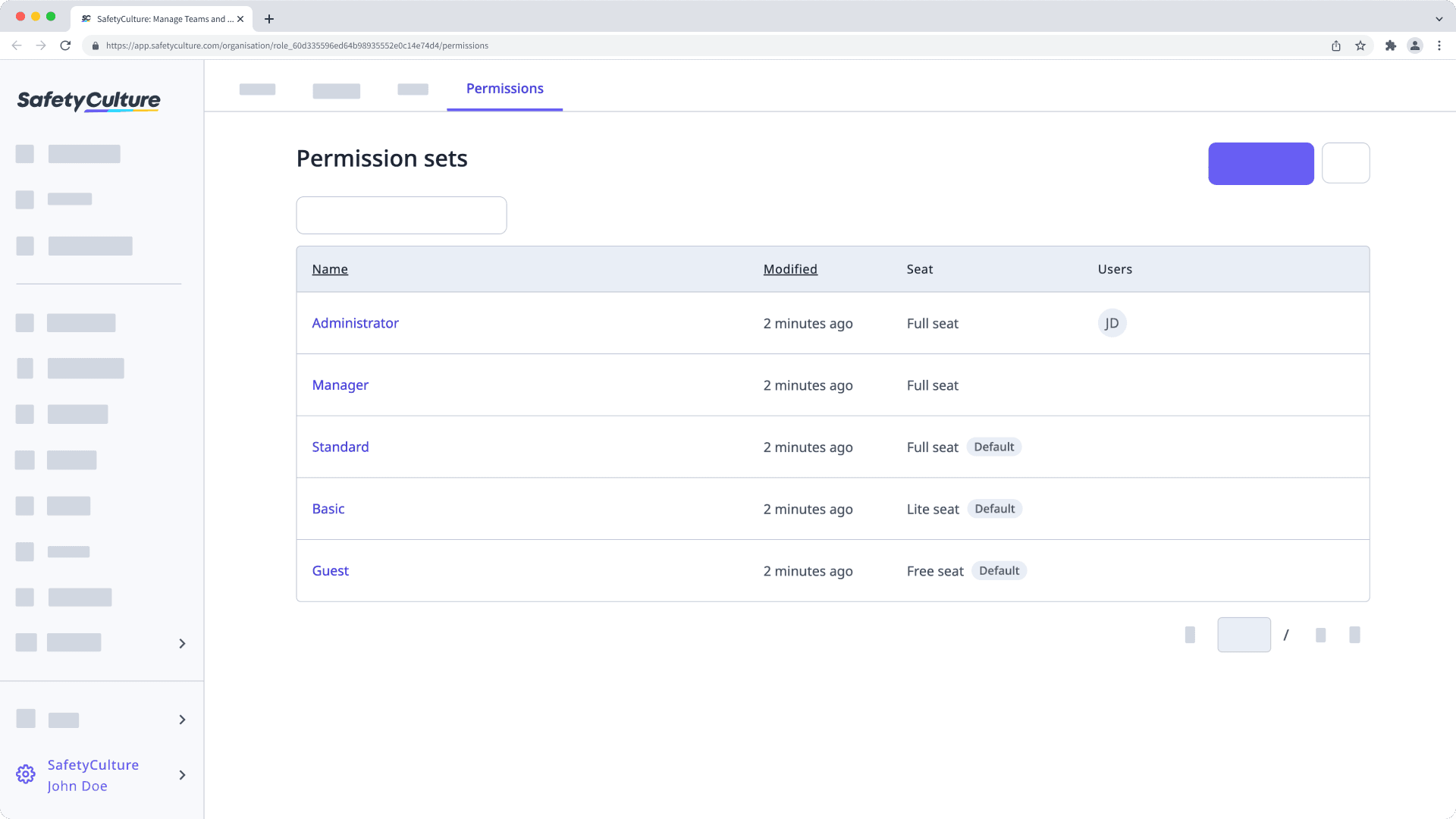Click the Name column sort header
Image resolution: width=1456 pixels, height=819 pixels.
(330, 268)
